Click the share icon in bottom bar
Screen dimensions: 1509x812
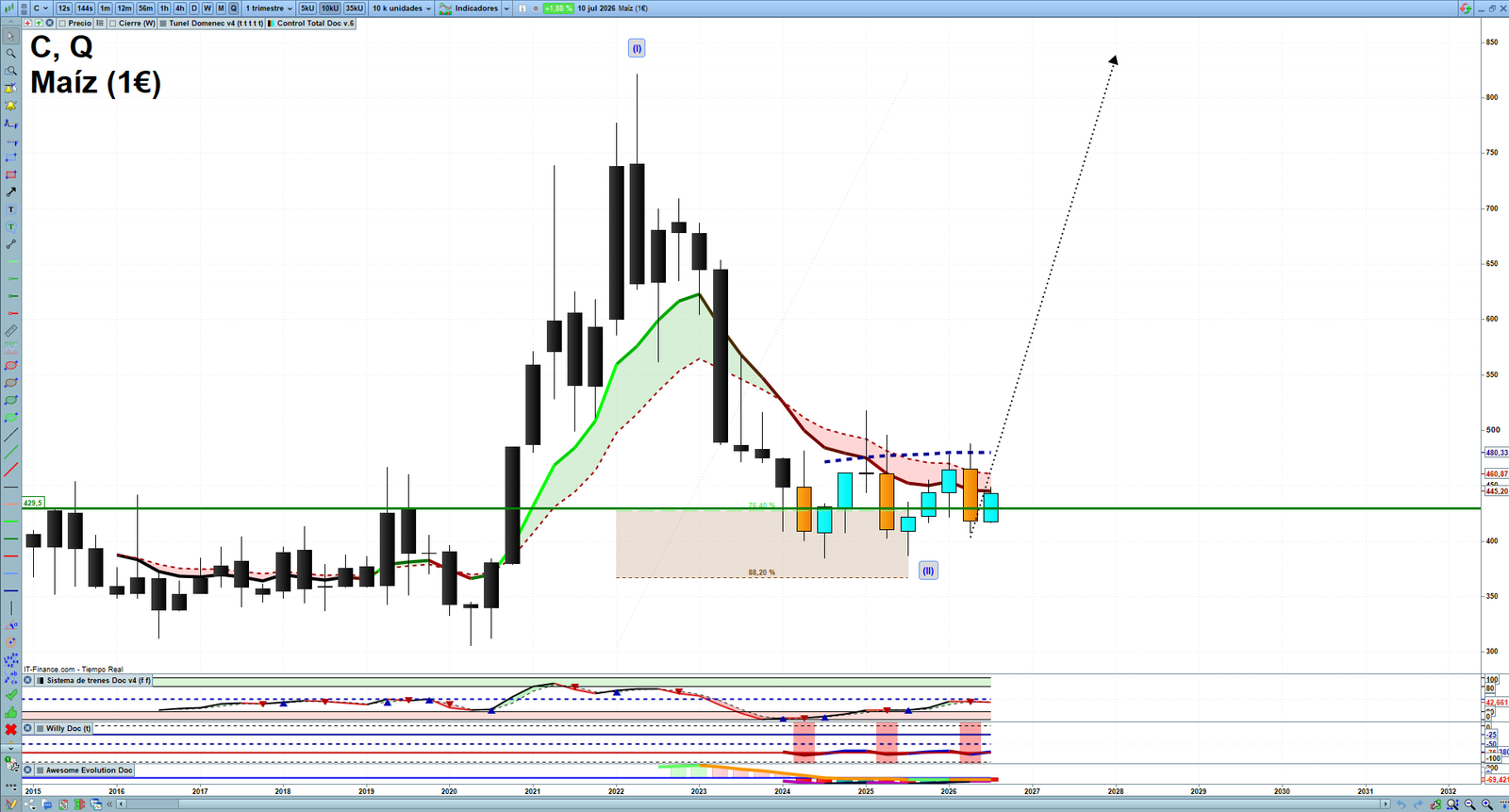(x=30, y=804)
